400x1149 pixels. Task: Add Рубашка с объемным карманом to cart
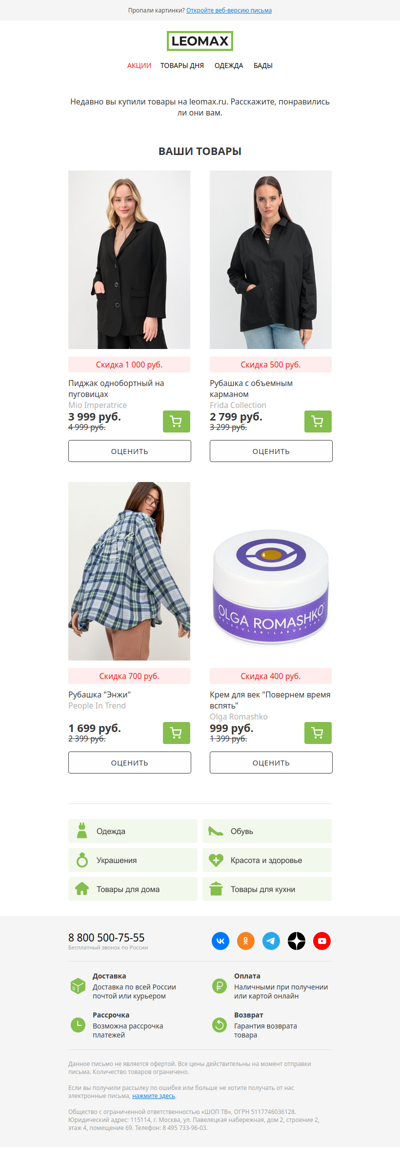click(x=318, y=421)
